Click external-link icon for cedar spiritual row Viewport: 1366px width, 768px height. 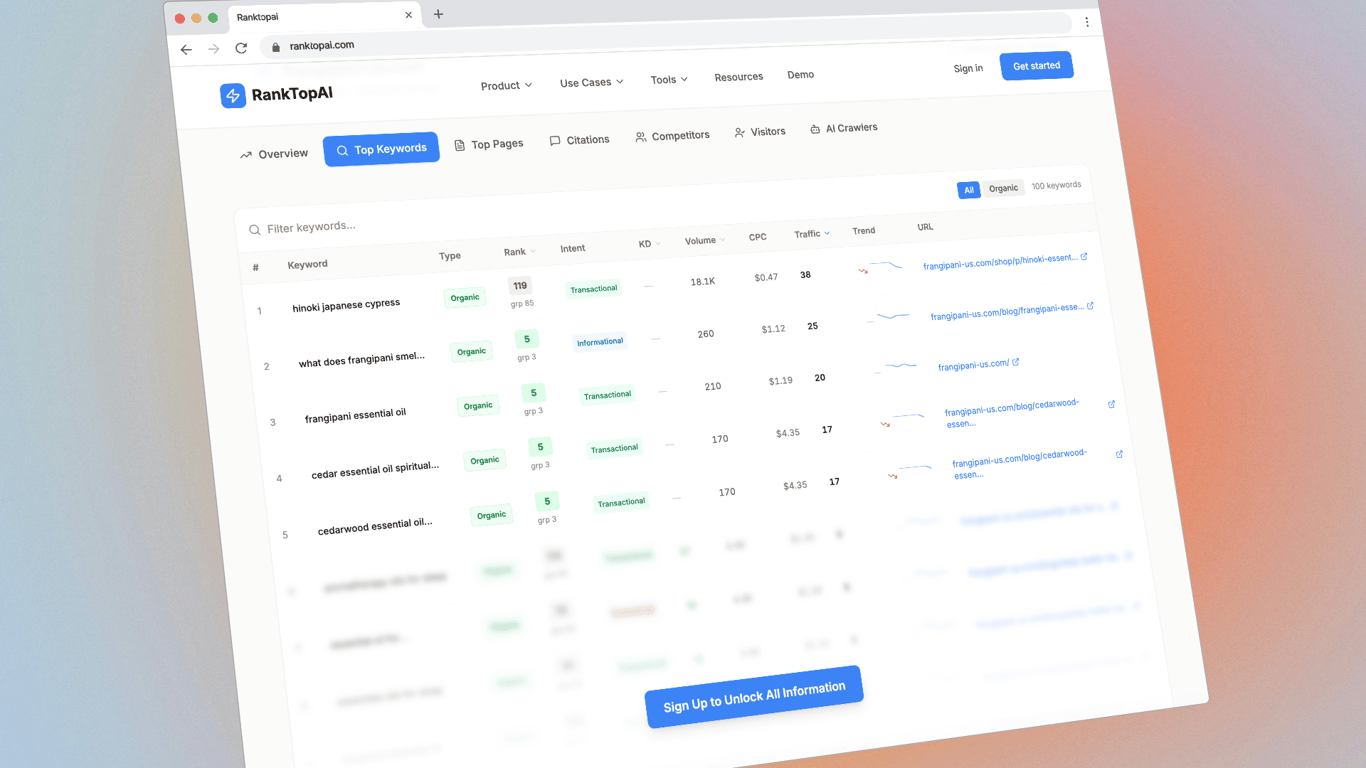point(1112,404)
